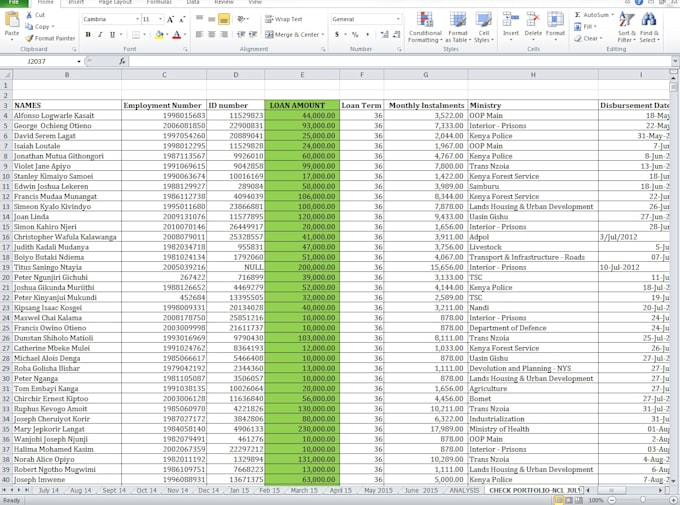Click the Delete cells icon
The image size is (680, 505).
pos(533,20)
